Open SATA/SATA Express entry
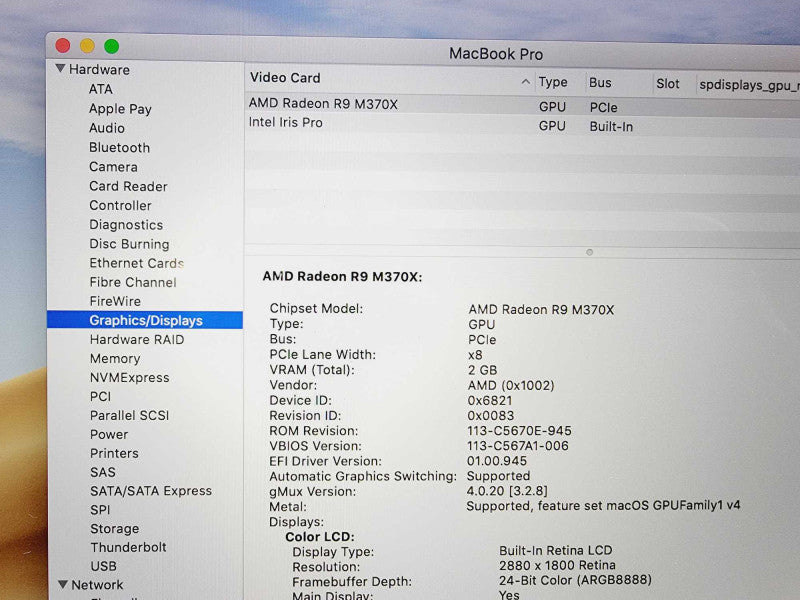800x600 pixels. point(151,491)
